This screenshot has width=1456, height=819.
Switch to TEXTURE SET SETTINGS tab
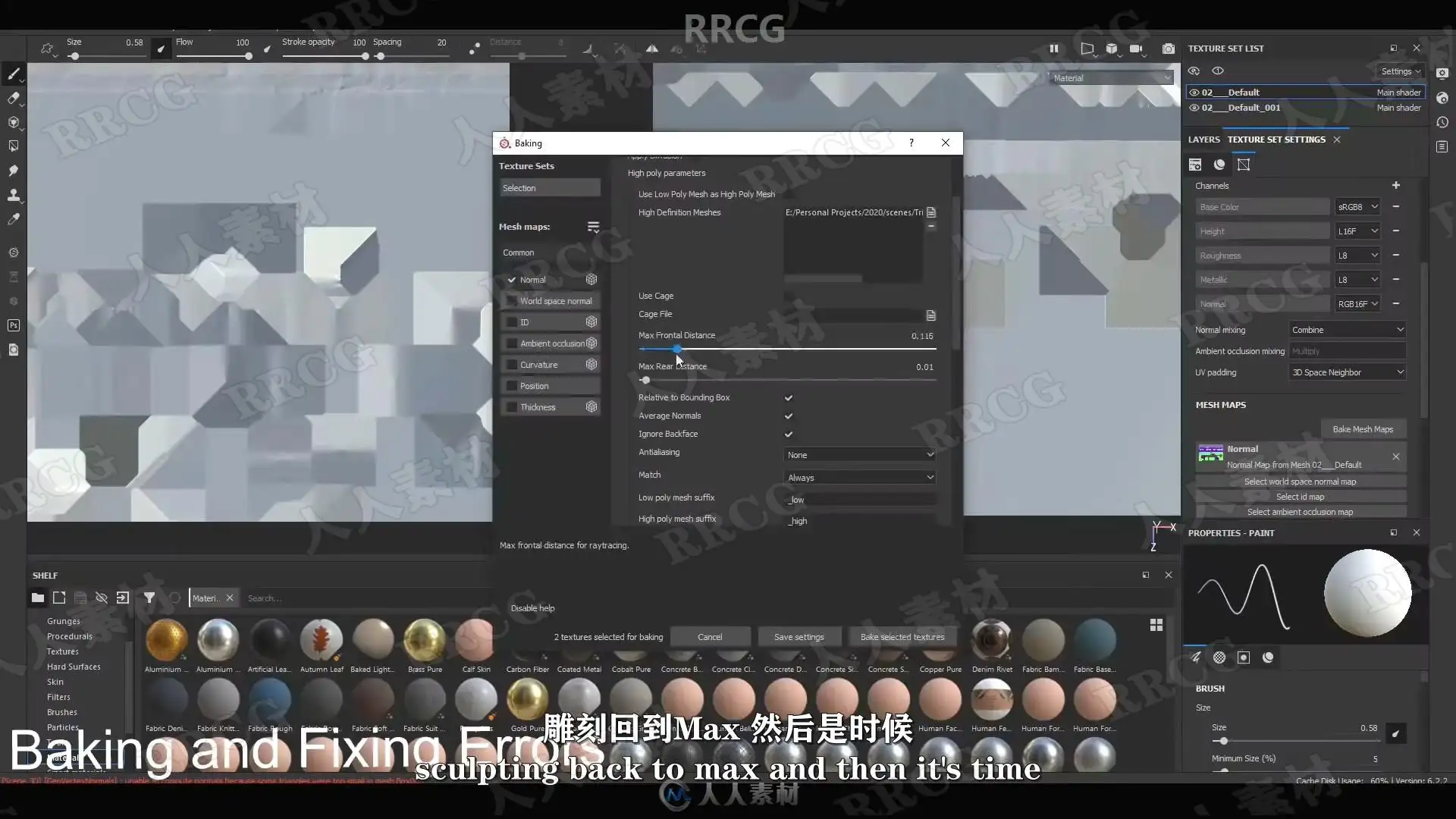[1276, 140]
